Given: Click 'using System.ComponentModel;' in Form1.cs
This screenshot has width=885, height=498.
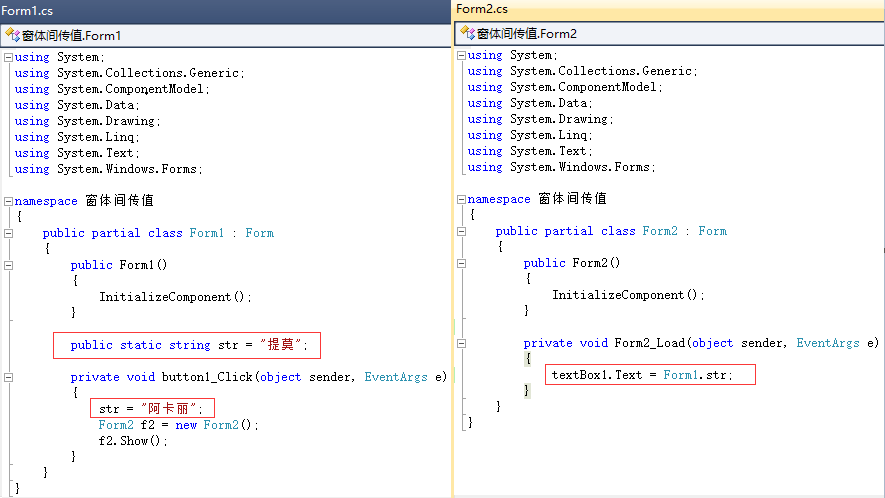Looking at the screenshot, I should click(112, 89).
